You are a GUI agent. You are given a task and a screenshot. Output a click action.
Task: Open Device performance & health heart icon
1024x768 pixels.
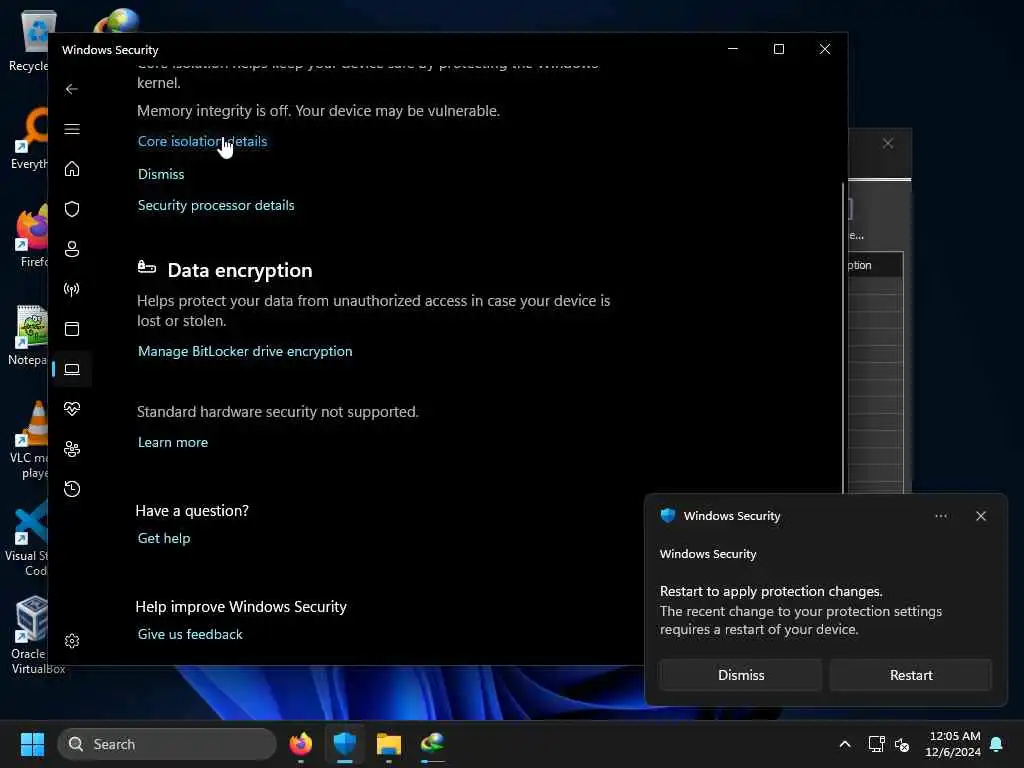click(72, 409)
